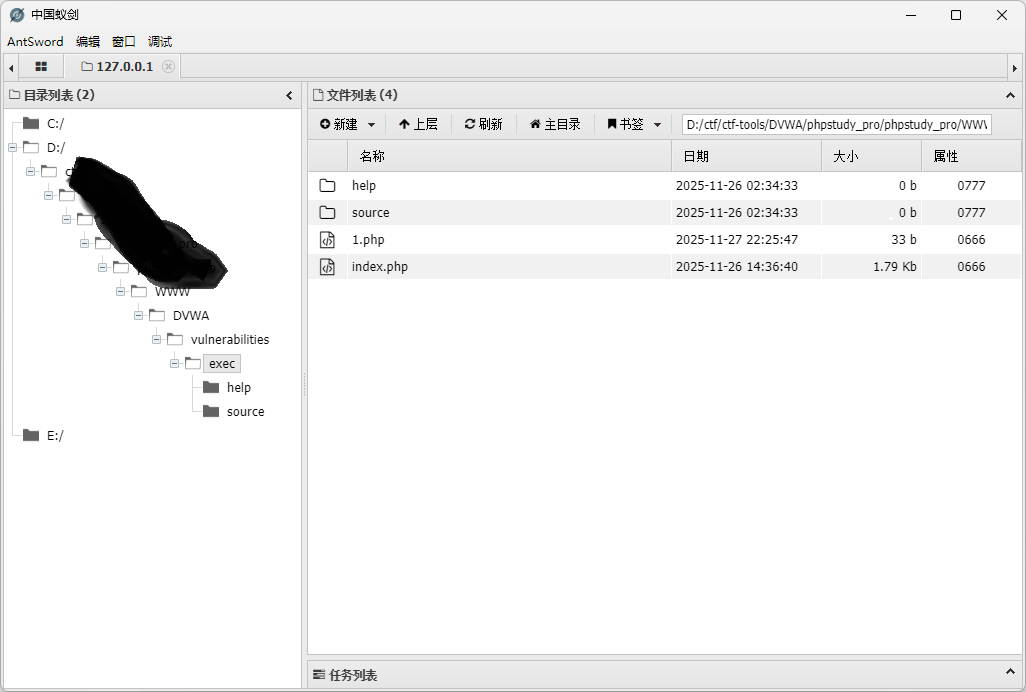Click the 书签 bookmark button
This screenshot has width=1026, height=692.
pos(626,124)
